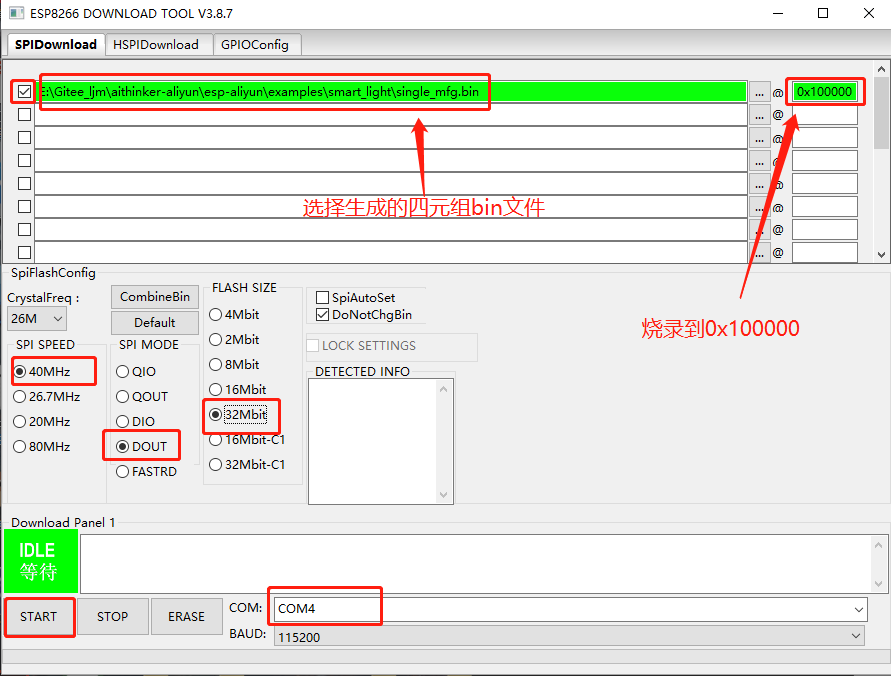Click the ESP8266 app icon in title bar
Viewport: 891px width, 676px height.
(16, 13)
